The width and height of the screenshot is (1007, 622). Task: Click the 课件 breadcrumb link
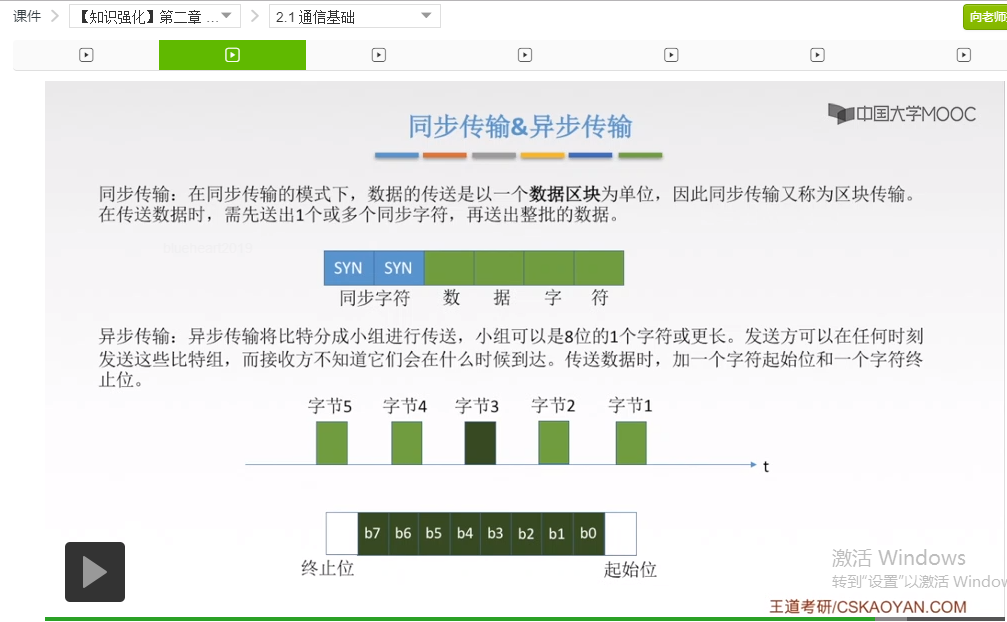pyautogui.click(x=26, y=16)
